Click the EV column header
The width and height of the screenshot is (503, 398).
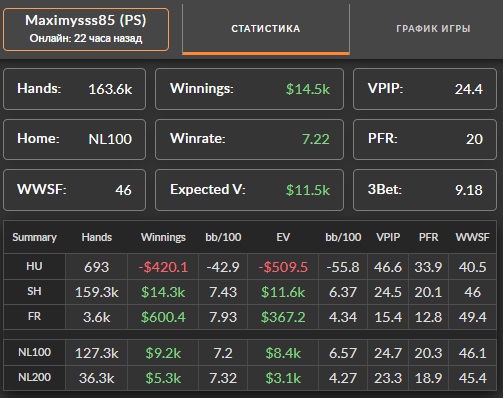283,237
